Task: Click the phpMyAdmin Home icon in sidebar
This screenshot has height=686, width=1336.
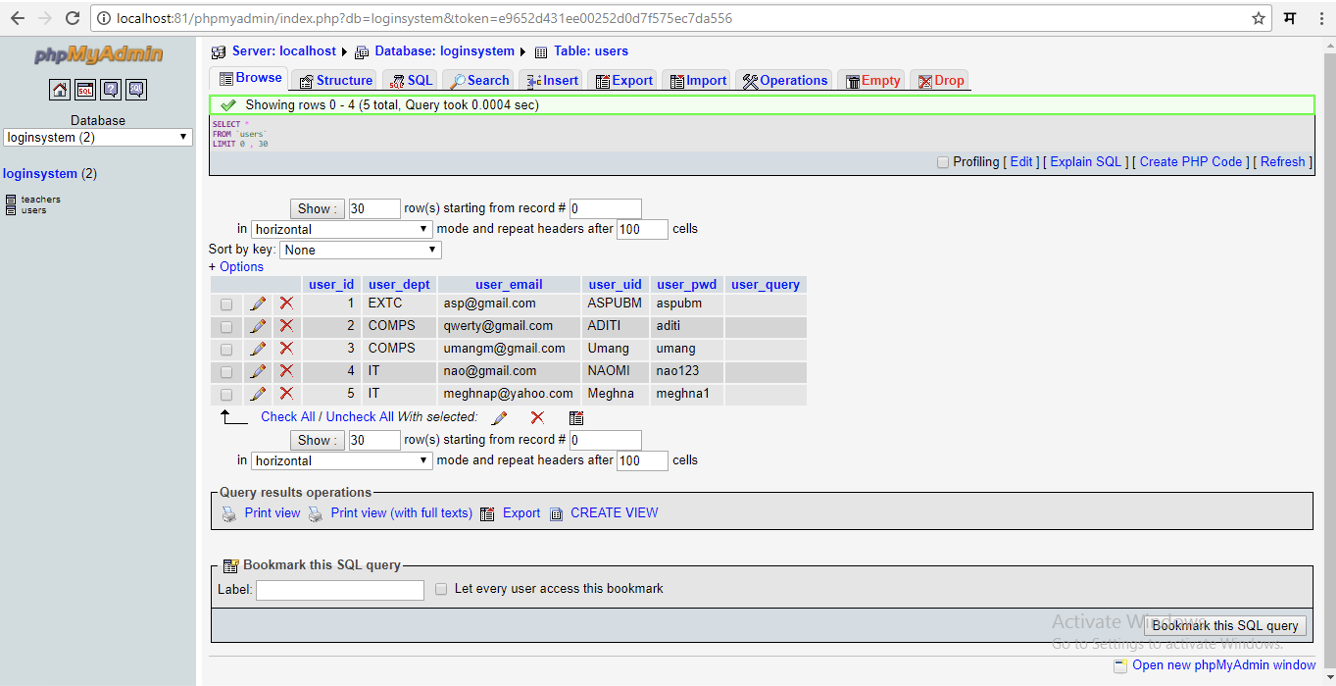Action: 60,90
